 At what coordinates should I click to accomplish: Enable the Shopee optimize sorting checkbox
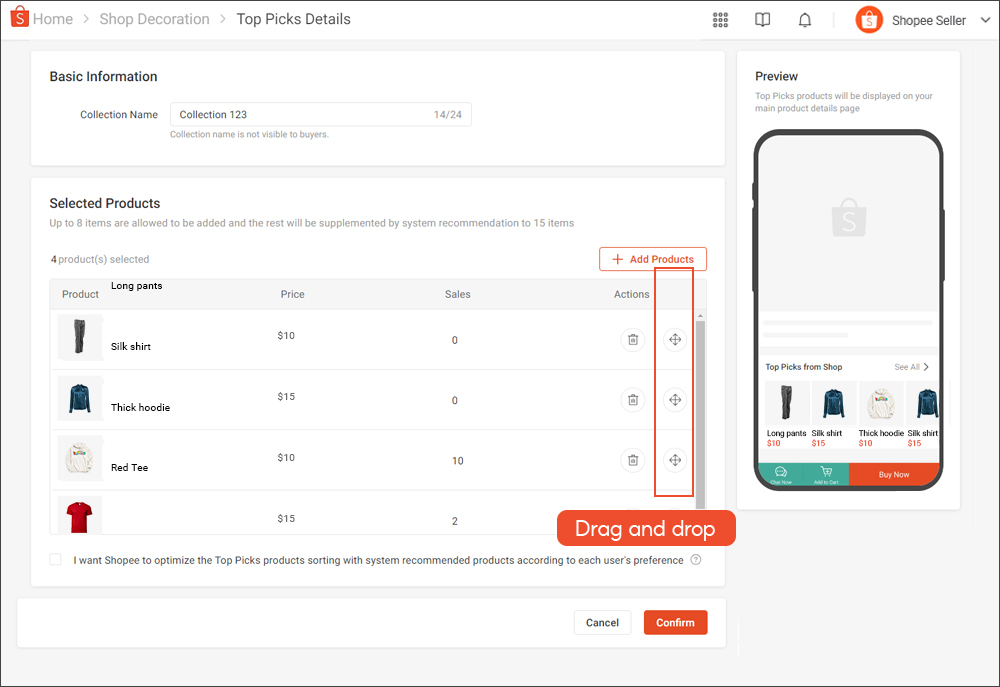pos(55,560)
